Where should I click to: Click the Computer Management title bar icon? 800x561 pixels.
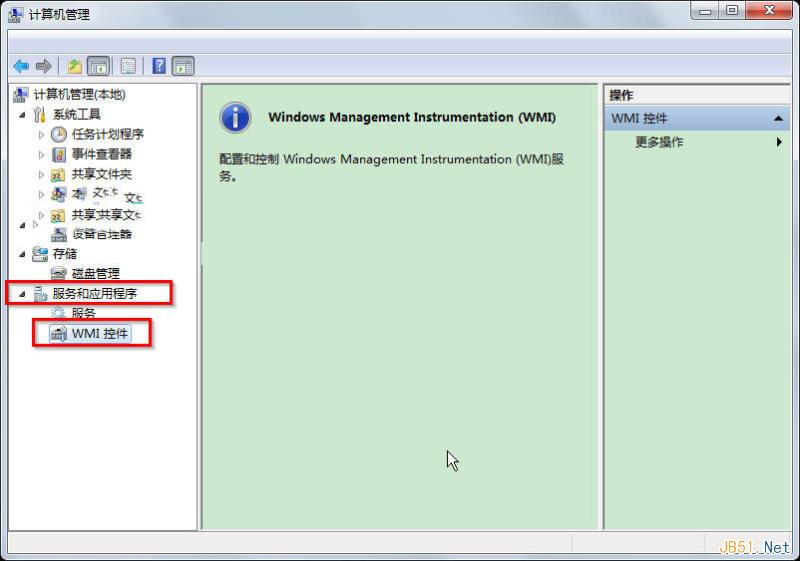point(15,14)
